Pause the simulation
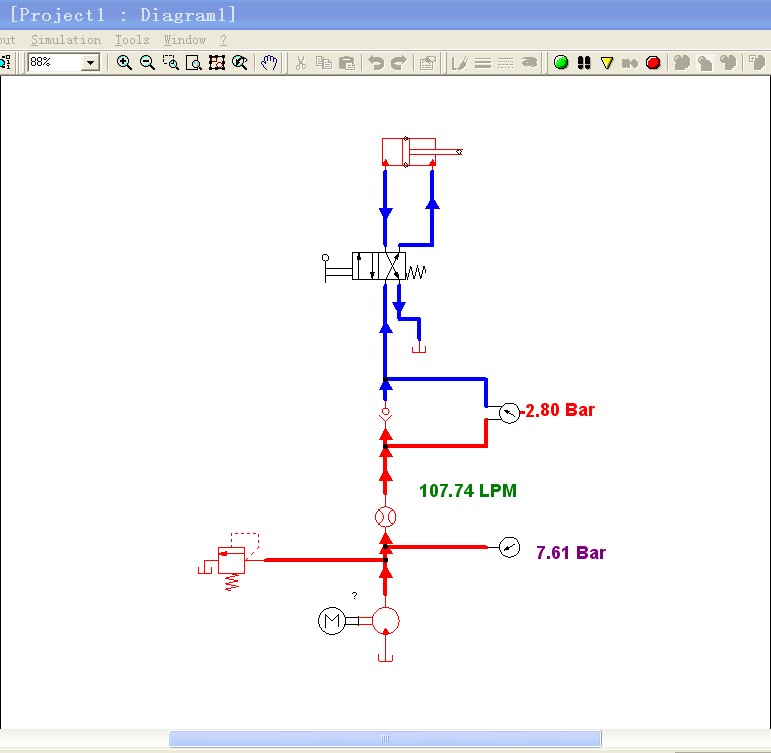Image resolution: width=771 pixels, height=753 pixels. coord(584,62)
